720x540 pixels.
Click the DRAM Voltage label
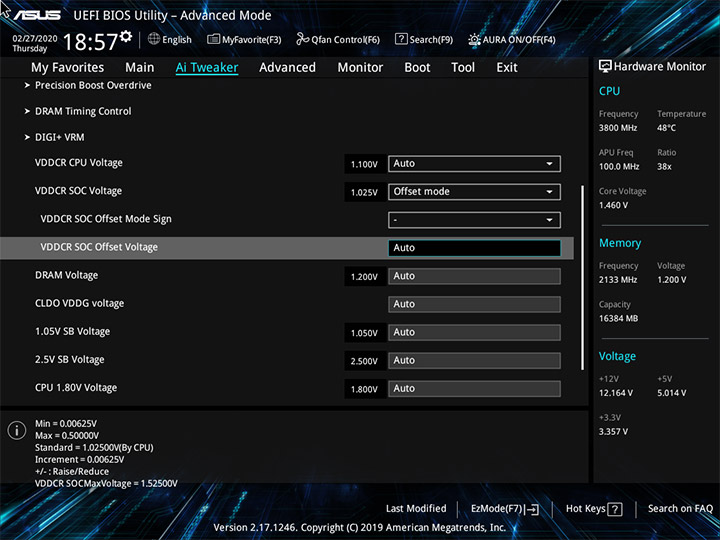click(x=67, y=275)
